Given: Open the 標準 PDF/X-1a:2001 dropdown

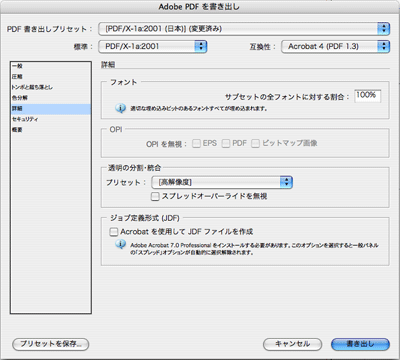Looking at the screenshot, I should click(x=153, y=46).
